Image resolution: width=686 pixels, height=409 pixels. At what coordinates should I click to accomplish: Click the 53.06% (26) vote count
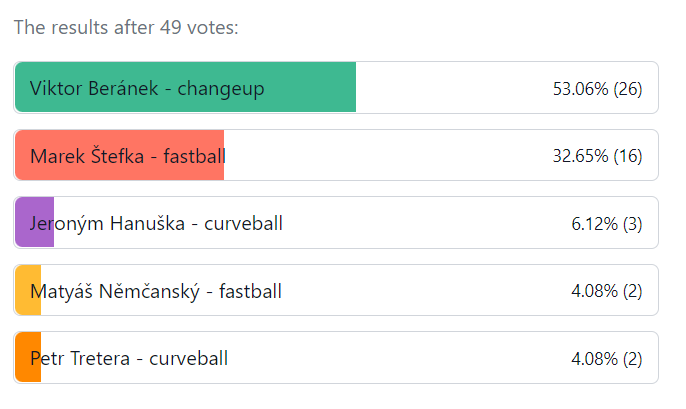[597, 88]
